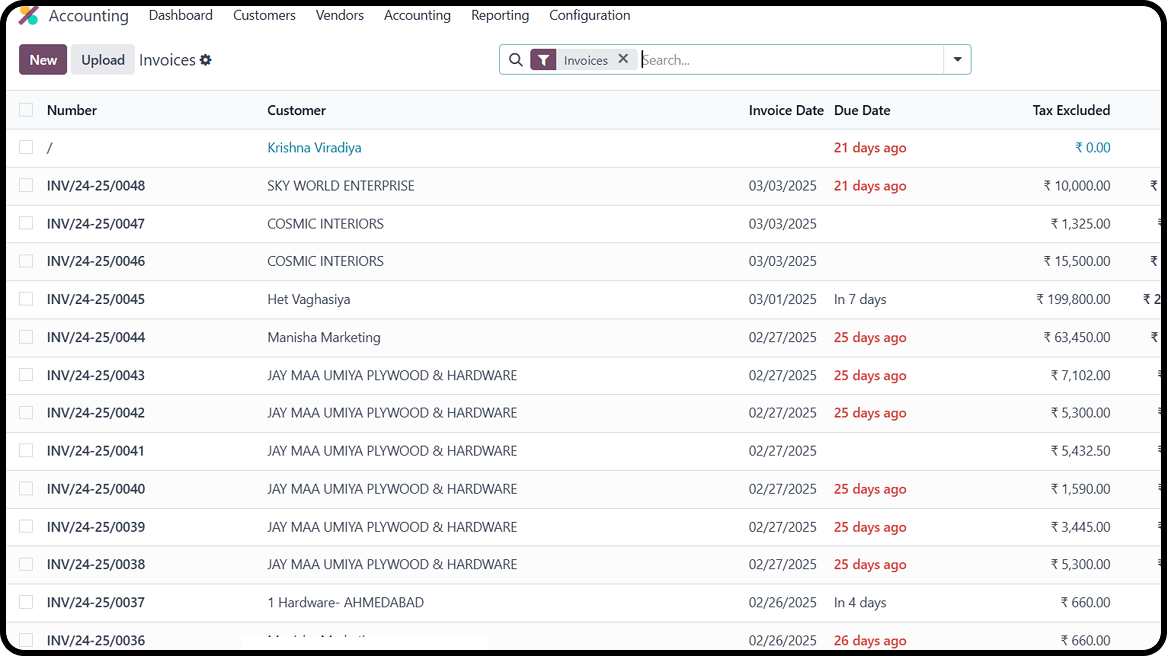
Task: Click customer Manisha Marketing in INV/24-25/0044 row
Action: [324, 337]
